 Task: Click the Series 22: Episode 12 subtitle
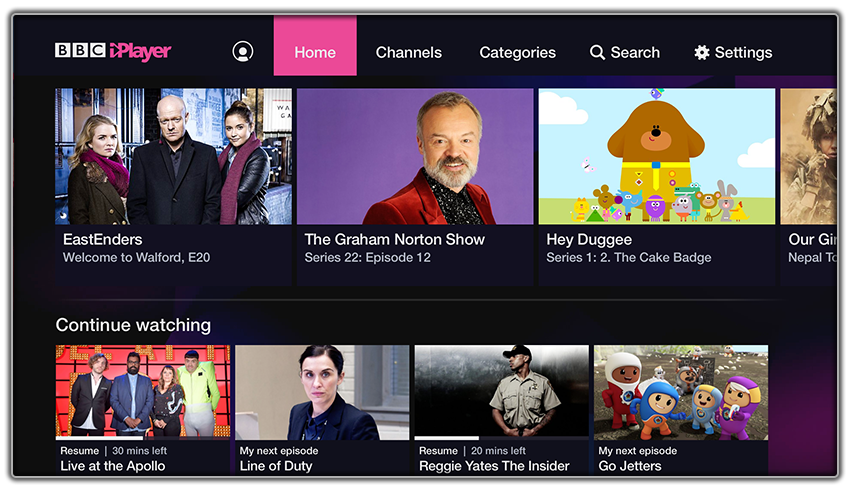[x=368, y=257]
